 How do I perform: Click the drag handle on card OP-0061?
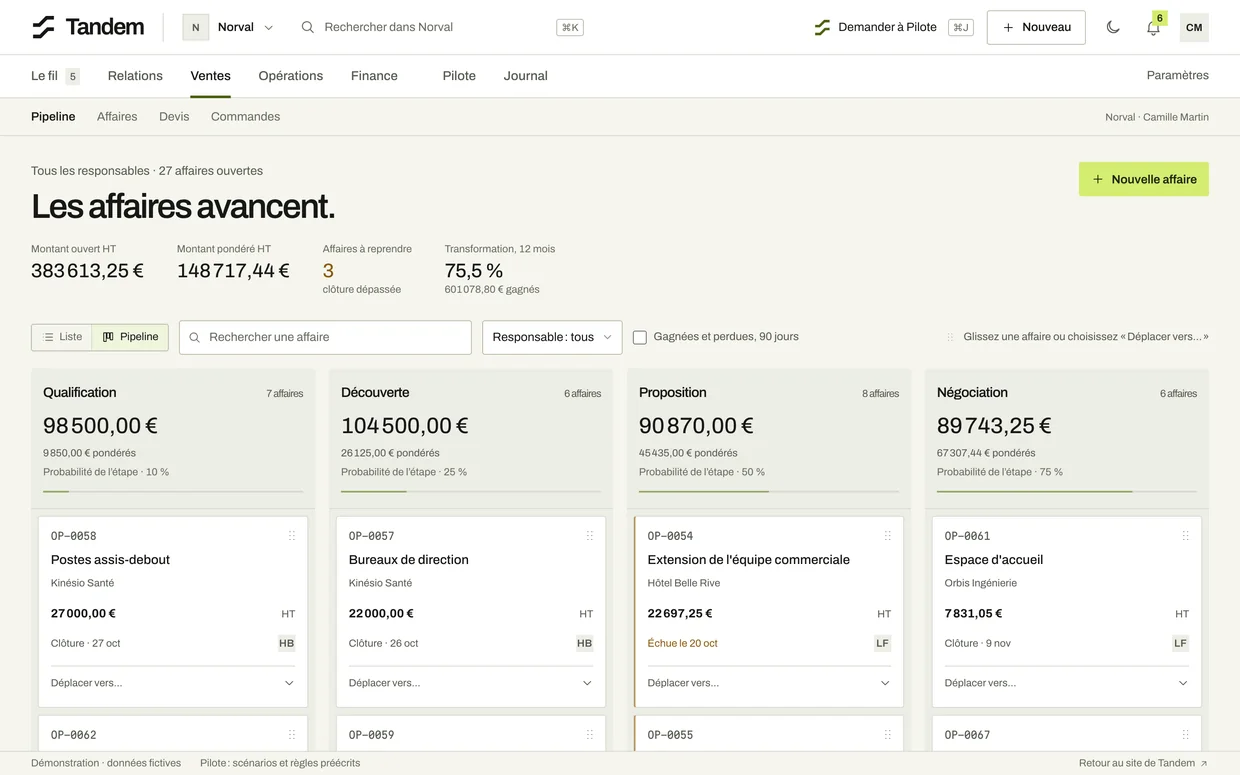pyautogui.click(x=1186, y=536)
